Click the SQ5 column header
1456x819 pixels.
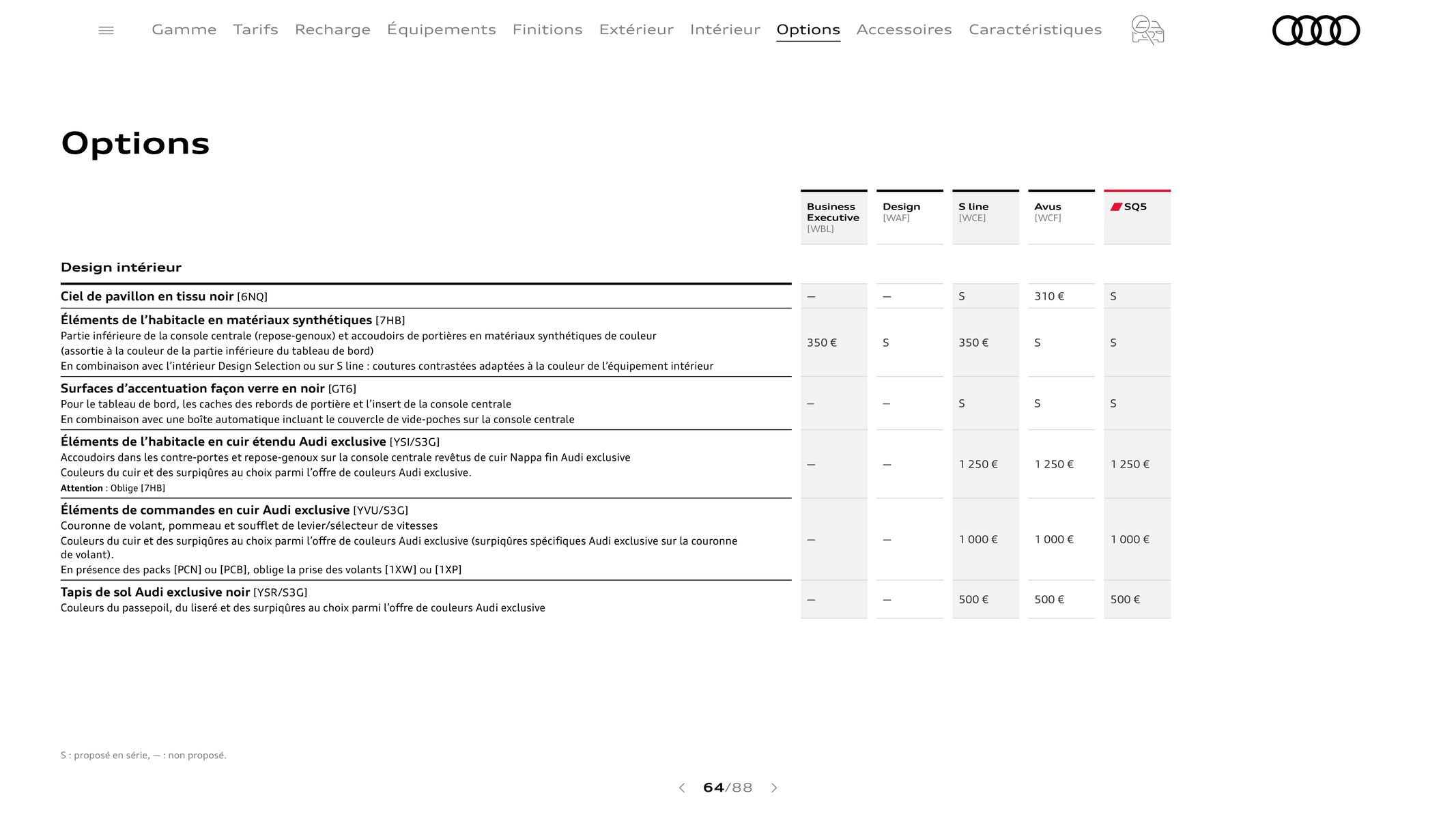tap(1137, 217)
